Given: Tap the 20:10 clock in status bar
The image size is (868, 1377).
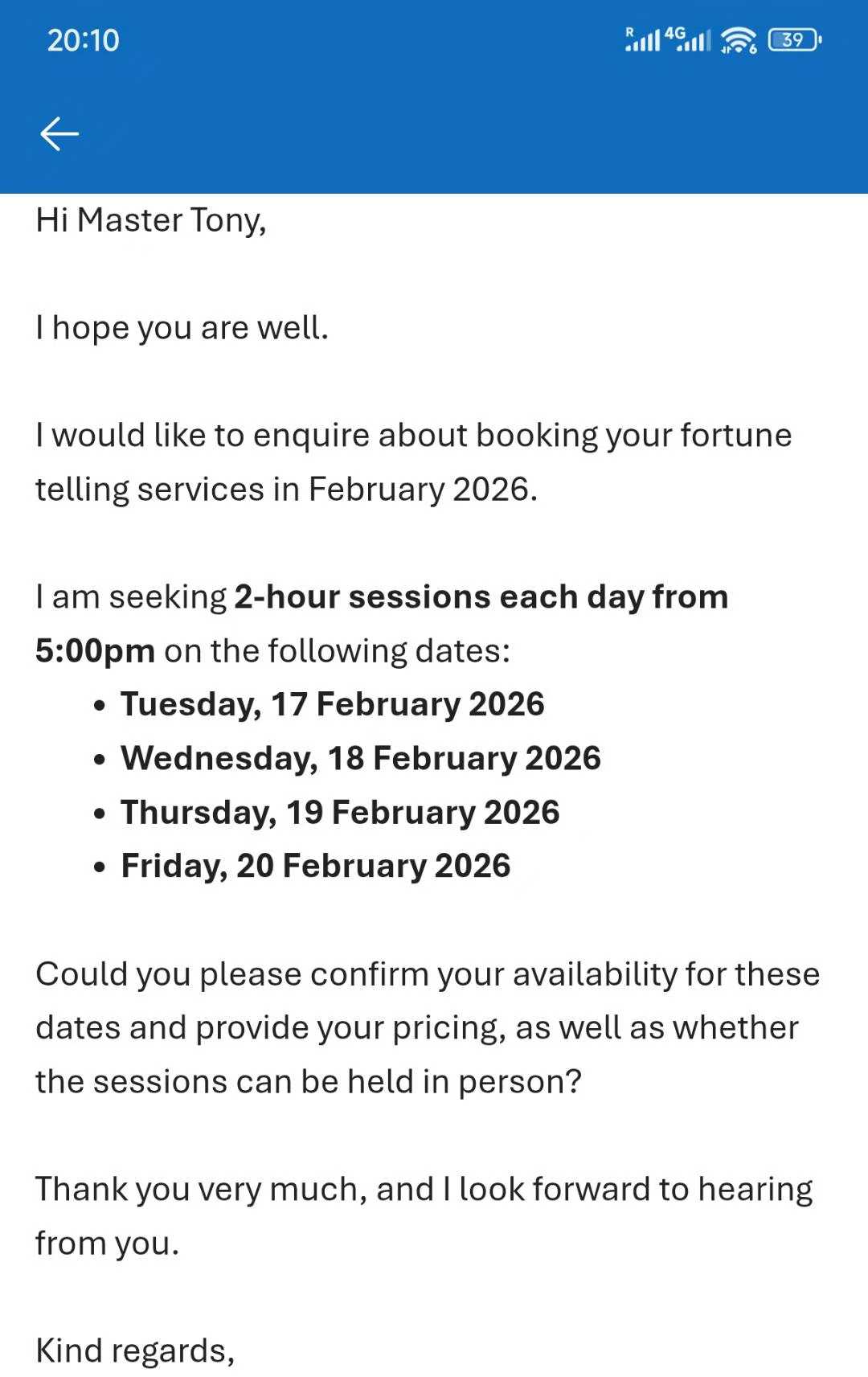Looking at the screenshot, I should pyautogui.click(x=83, y=40).
